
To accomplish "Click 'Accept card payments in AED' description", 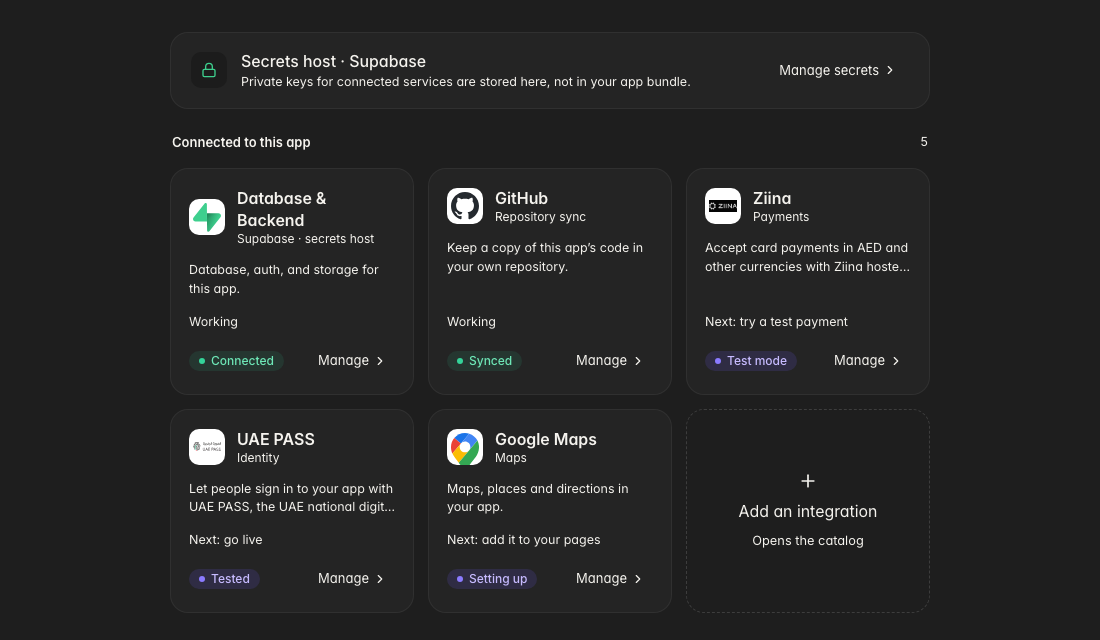I will 807,258.
